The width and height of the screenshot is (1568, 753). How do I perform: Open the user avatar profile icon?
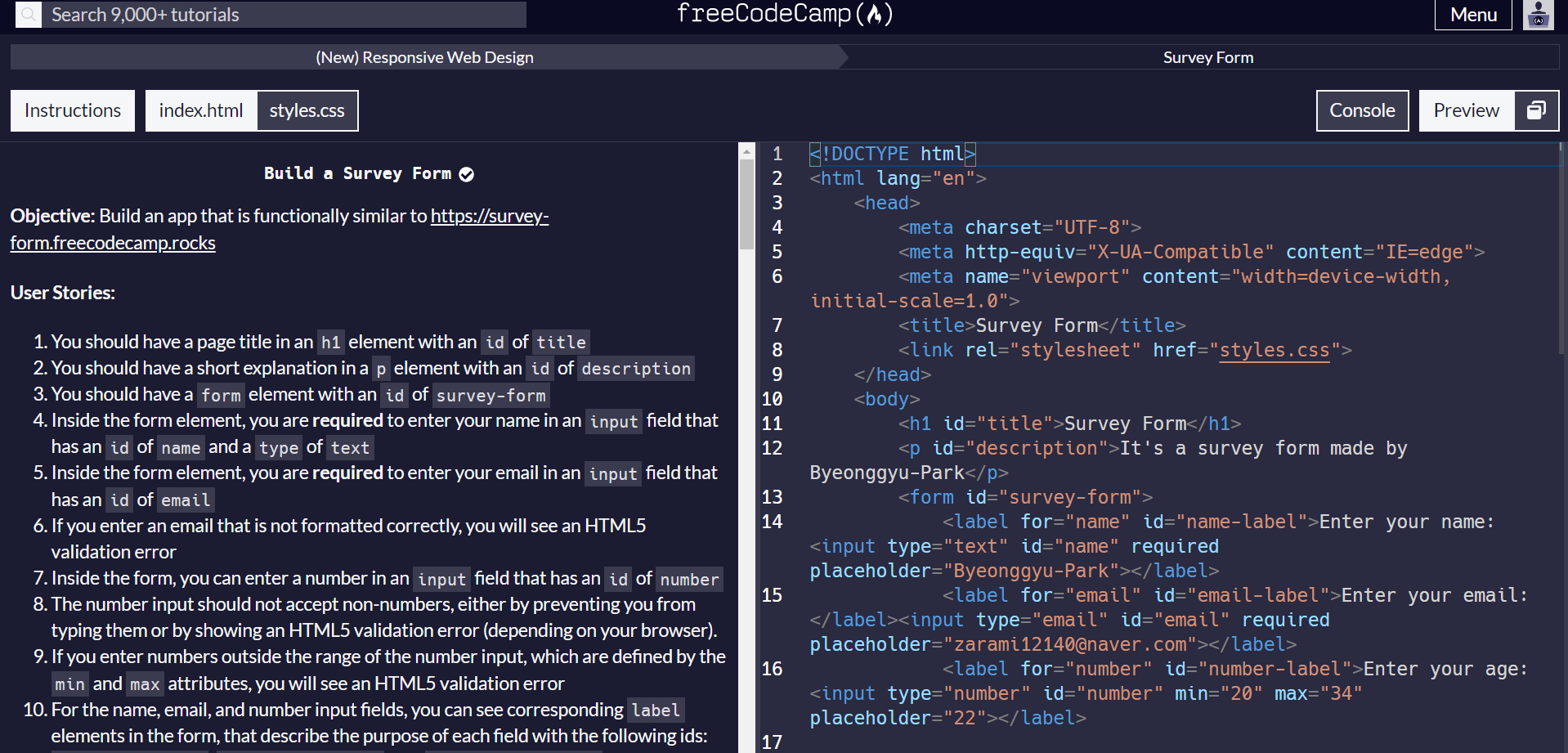coord(1538,15)
